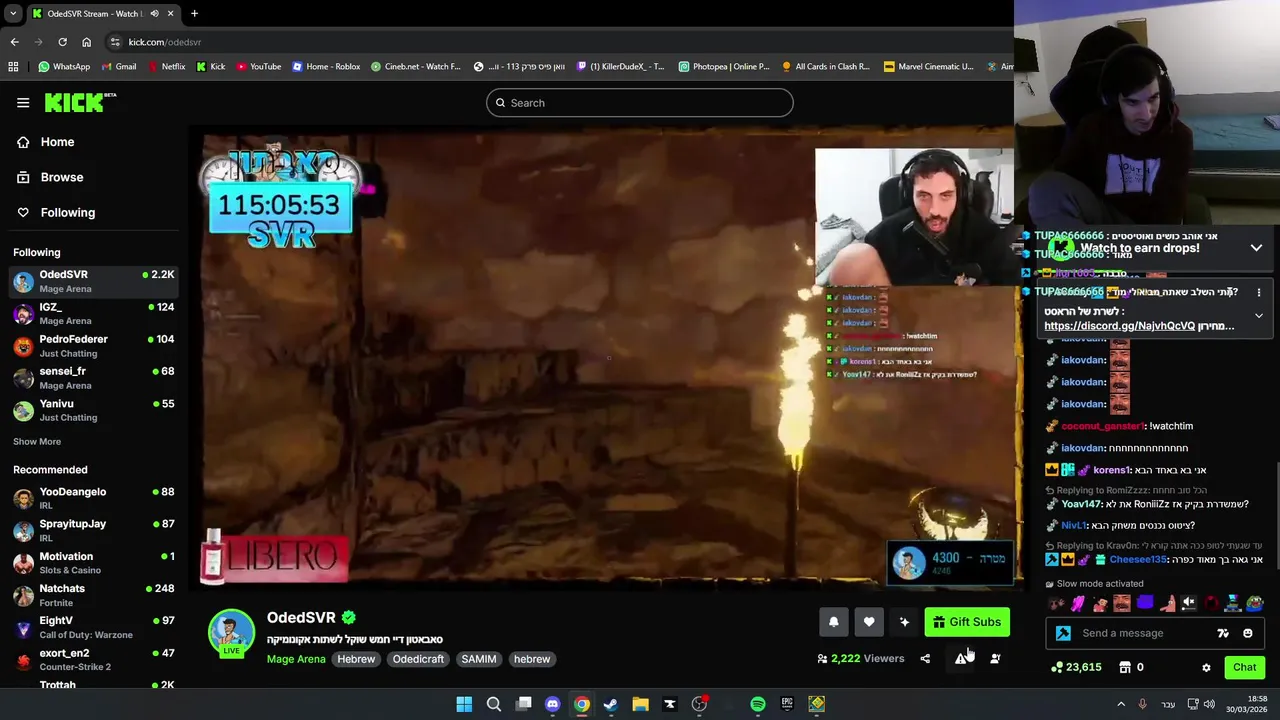Open the tab search dropdown
The height and width of the screenshot is (720, 1280).
12,14
